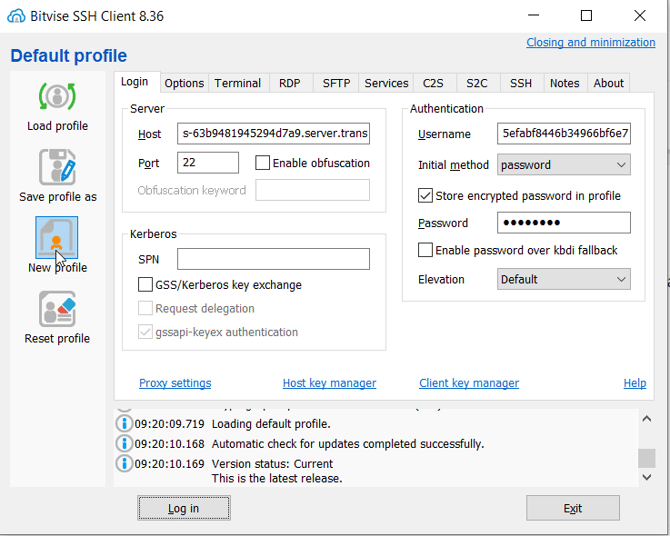
Task: Click the Help link
Action: [x=635, y=383]
